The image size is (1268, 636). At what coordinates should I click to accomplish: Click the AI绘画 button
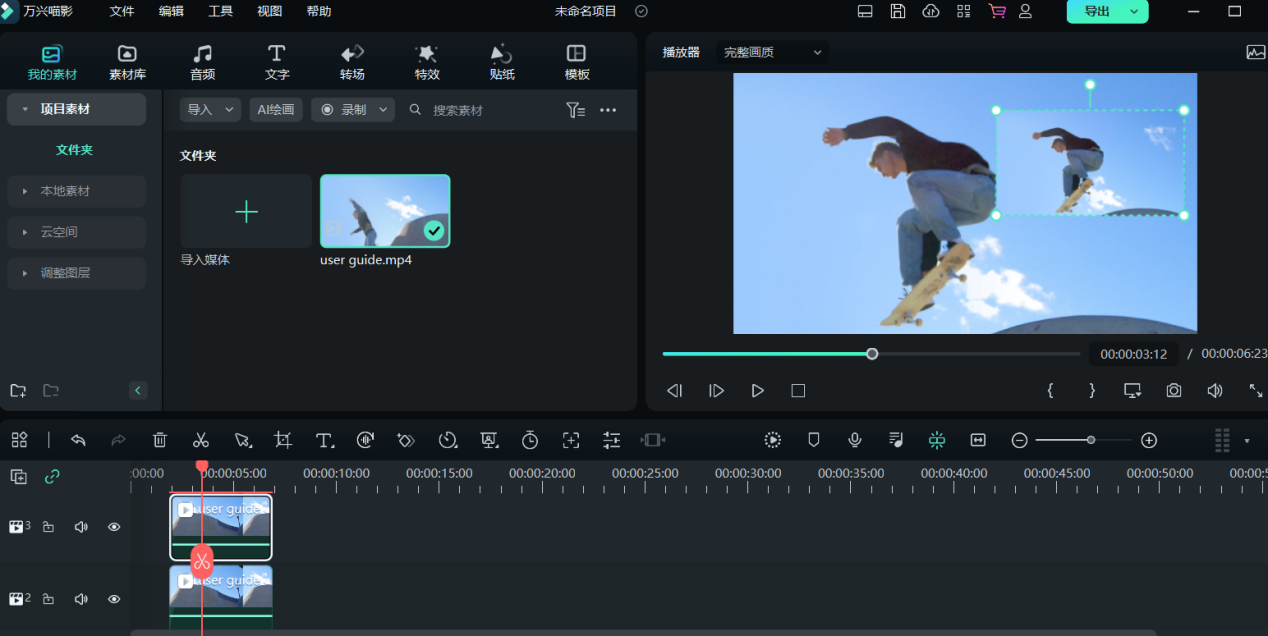[x=276, y=110]
